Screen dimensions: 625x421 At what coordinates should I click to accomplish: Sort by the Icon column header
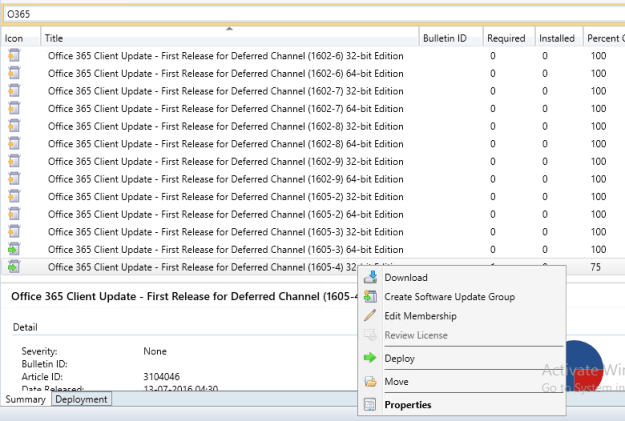pyautogui.click(x=21, y=38)
